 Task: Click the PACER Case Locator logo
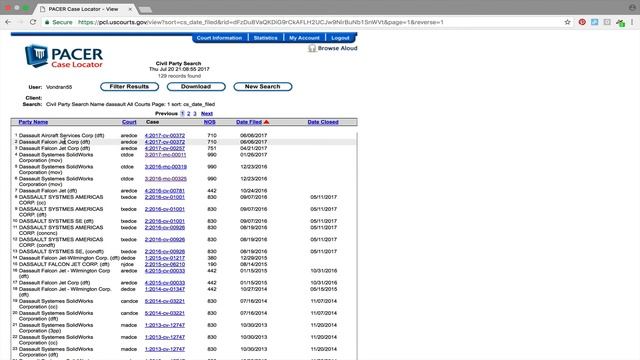pos(64,56)
